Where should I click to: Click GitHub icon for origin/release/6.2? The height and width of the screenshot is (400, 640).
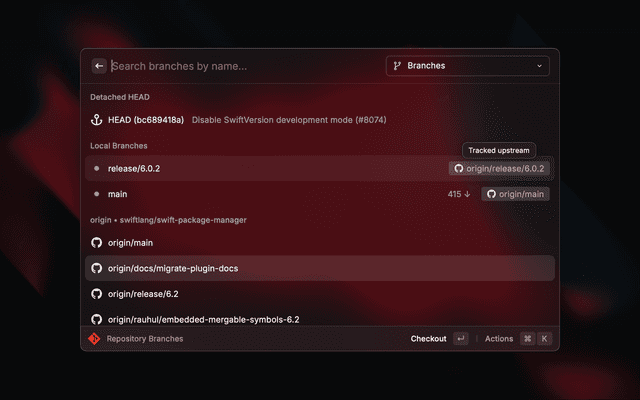97,294
